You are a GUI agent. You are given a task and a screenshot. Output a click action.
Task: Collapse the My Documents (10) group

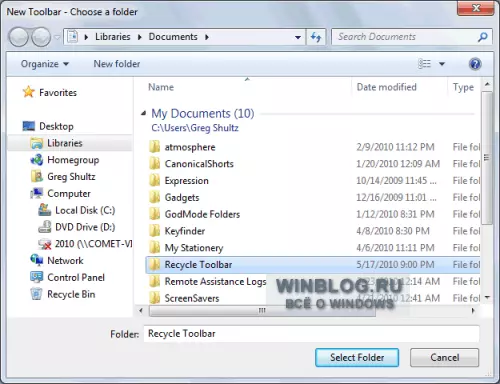coord(144,113)
